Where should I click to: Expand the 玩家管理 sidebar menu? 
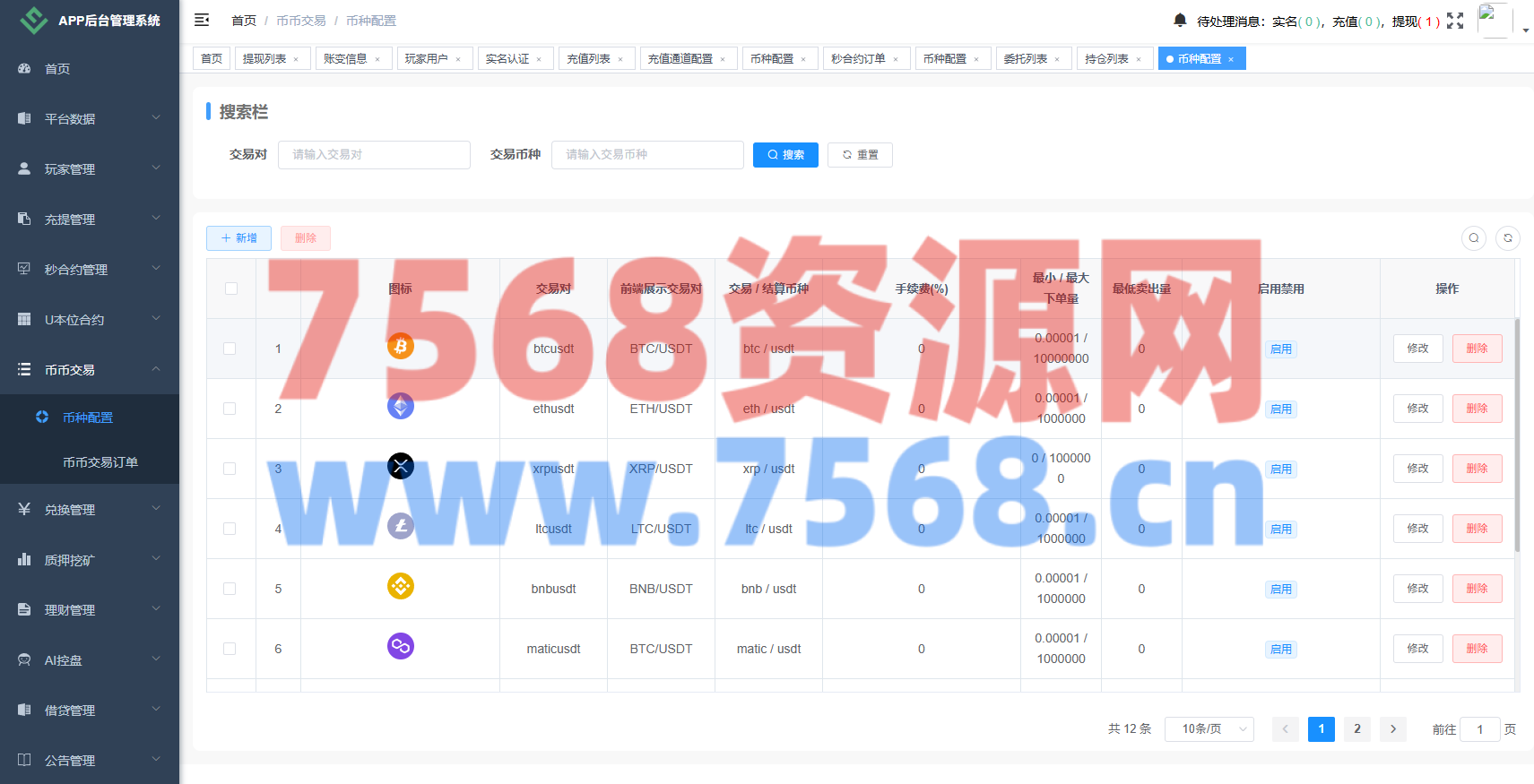click(x=90, y=169)
